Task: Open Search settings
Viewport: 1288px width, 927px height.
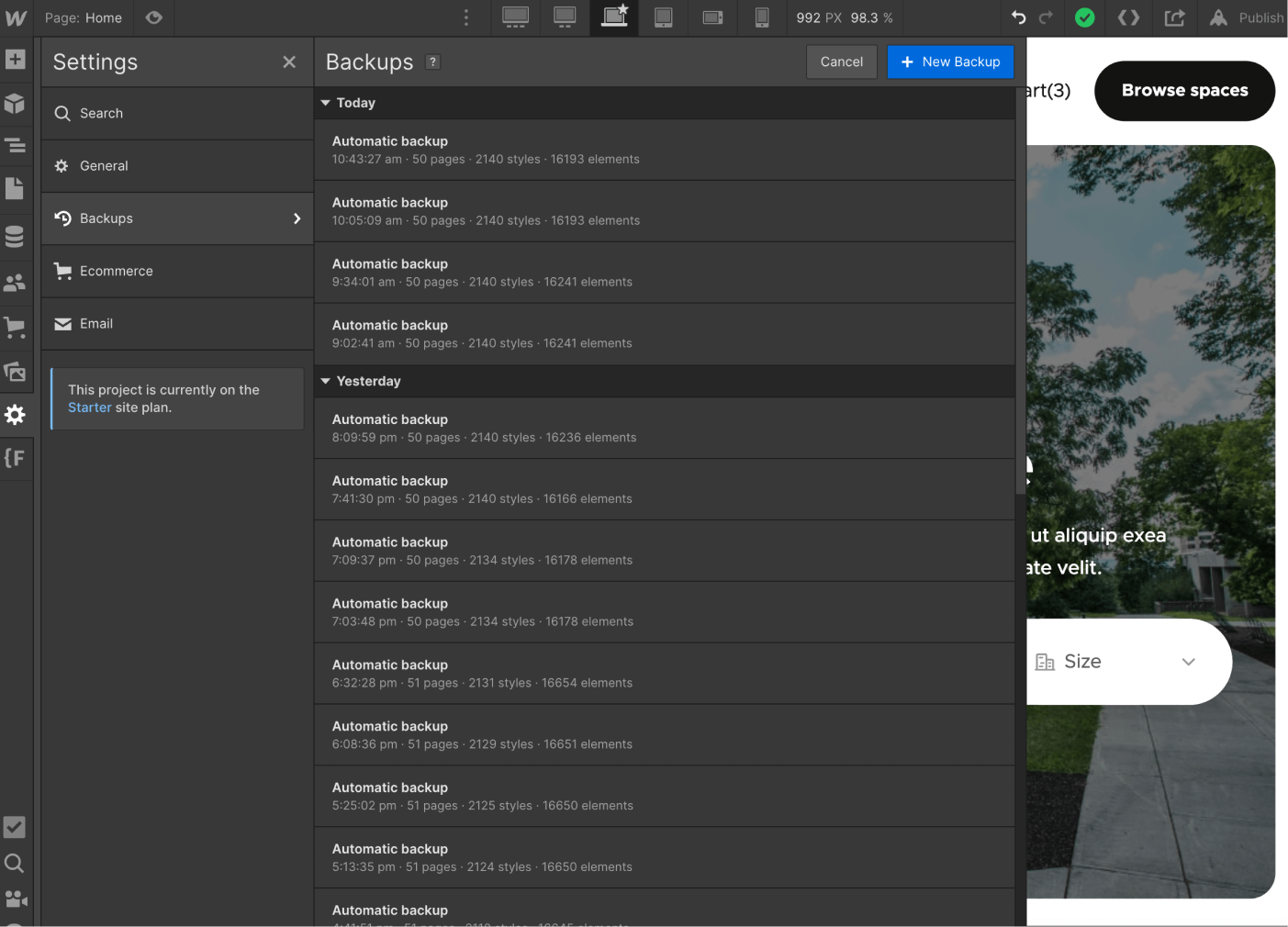Action: [x=177, y=114]
